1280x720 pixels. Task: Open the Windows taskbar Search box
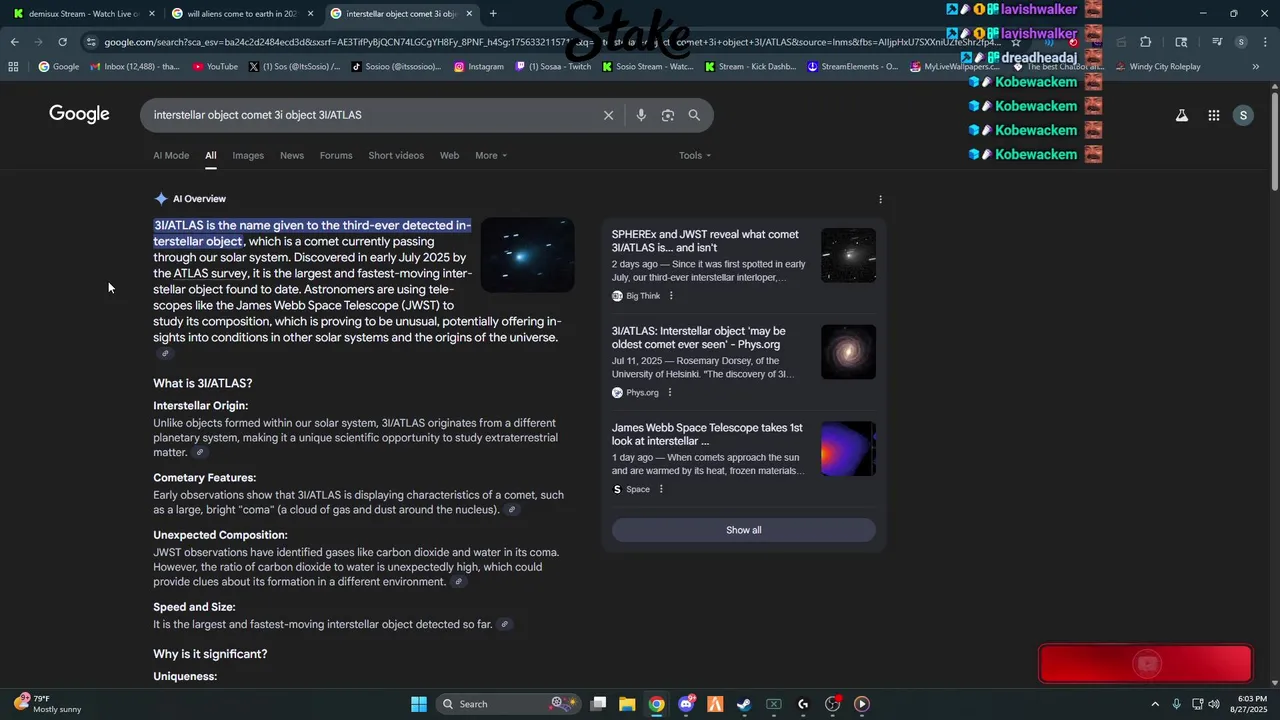[506, 704]
